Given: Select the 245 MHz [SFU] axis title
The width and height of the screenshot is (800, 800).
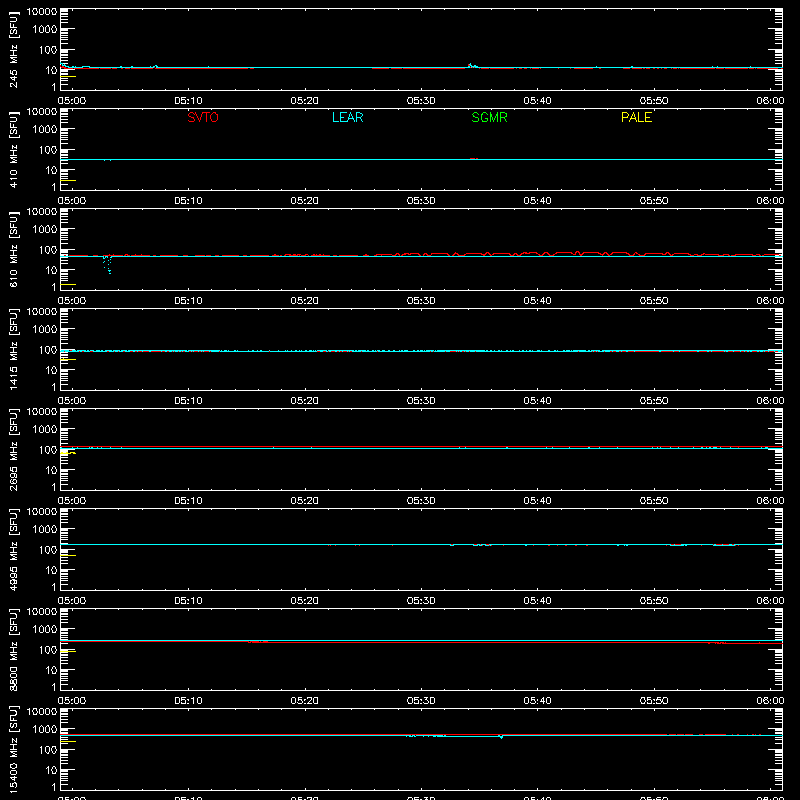Looking at the screenshot, I should 13,49.
